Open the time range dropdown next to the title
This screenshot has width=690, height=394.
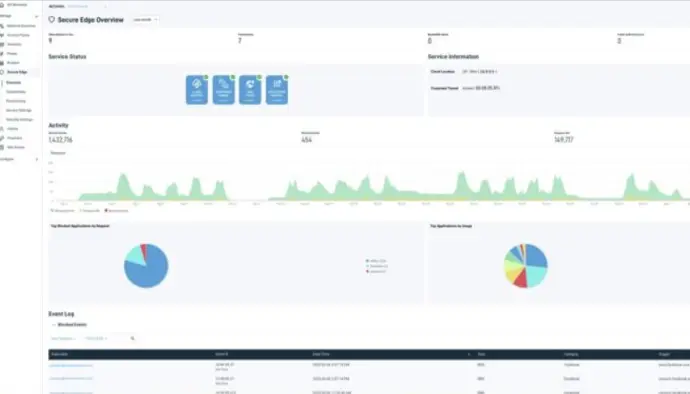point(145,20)
